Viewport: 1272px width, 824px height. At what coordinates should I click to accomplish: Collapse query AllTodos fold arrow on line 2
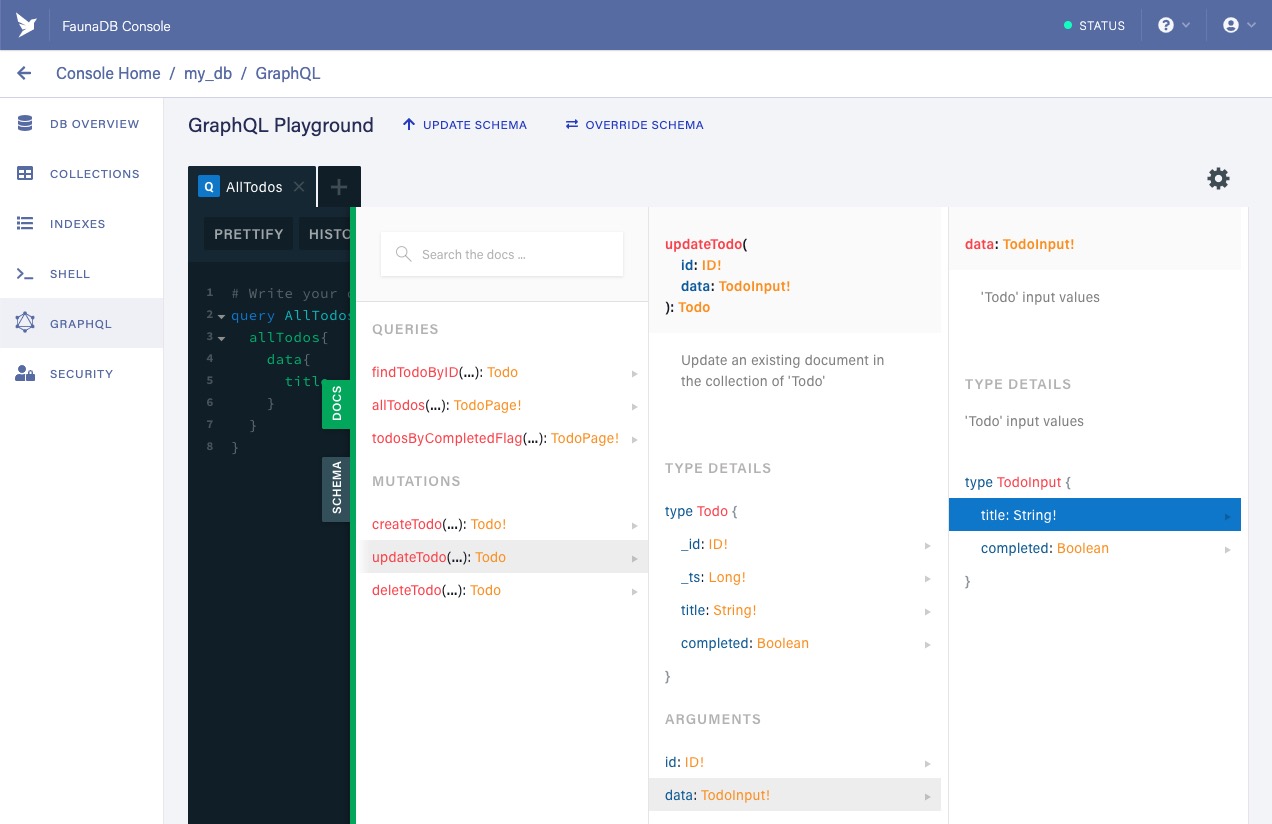[x=221, y=316]
